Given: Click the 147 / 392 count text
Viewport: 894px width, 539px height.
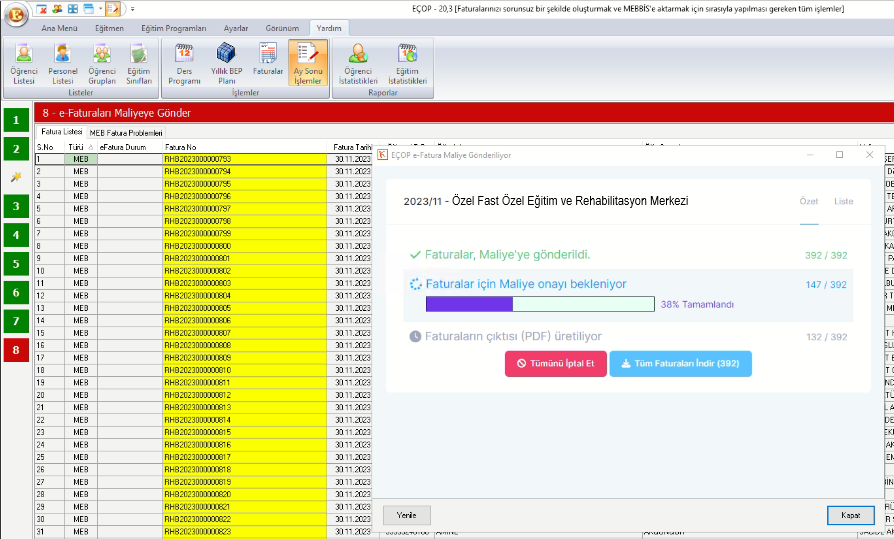Looking at the screenshot, I should point(826,285).
